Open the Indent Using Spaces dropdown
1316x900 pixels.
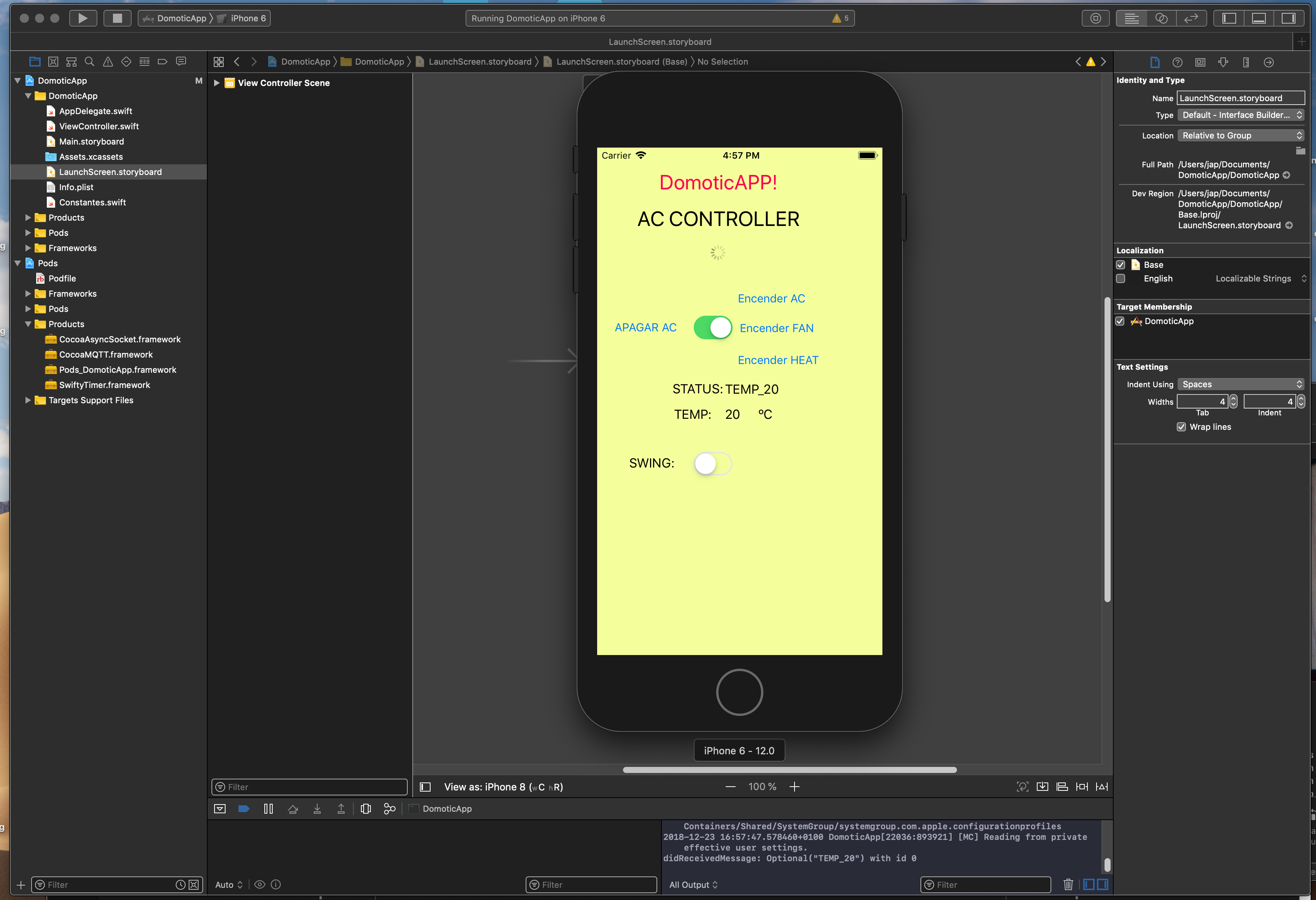pyautogui.click(x=1240, y=384)
